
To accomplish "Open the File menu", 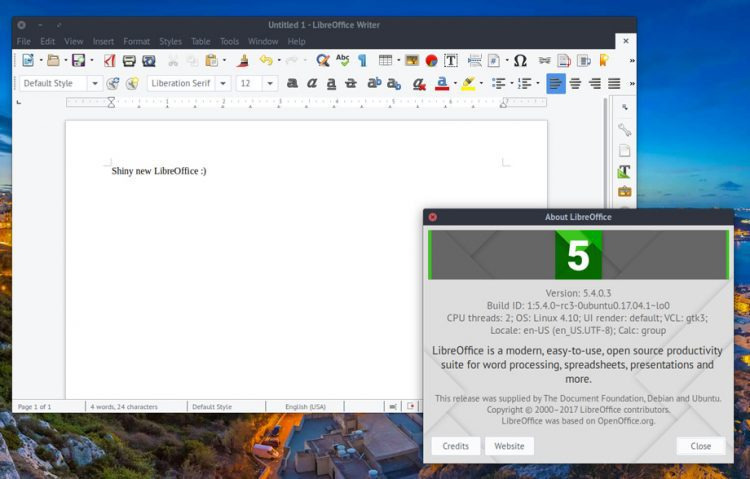I will [x=23, y=42].
